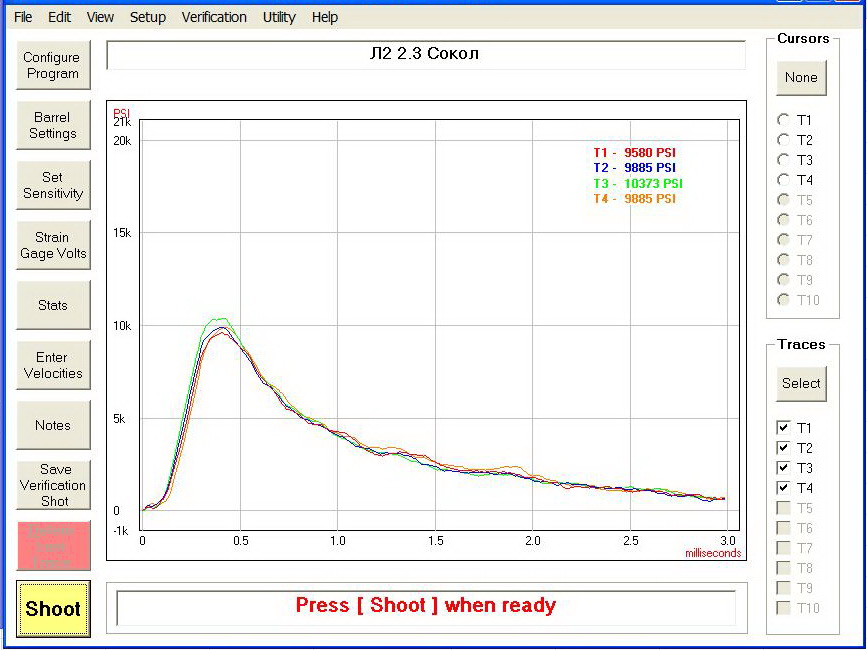Click the Traces Select button
This screenshot has height=650, width=867.
click(801, 383)
